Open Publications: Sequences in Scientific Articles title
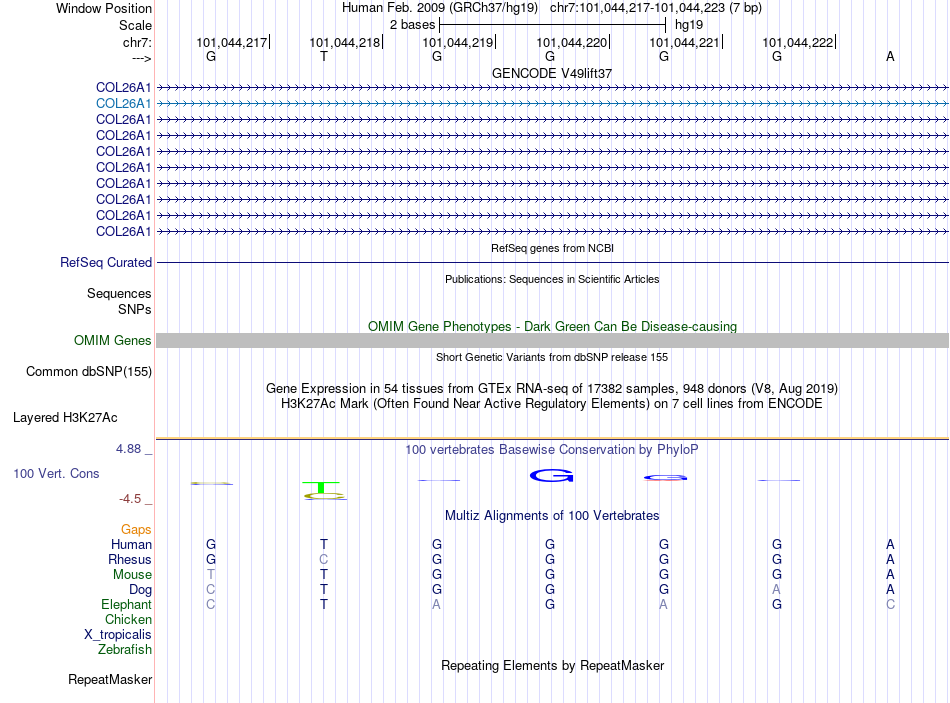The width and height of the screenshot is (950, 703). [552, 279]
